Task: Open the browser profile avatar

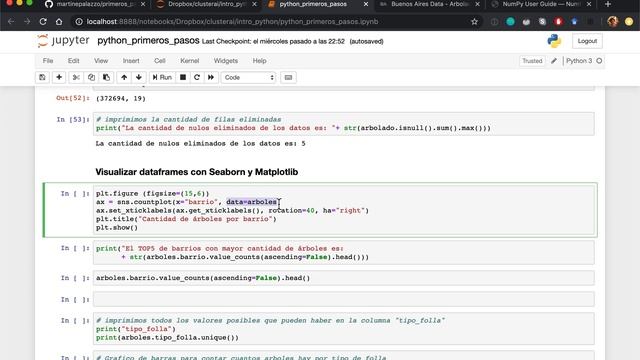Action: point(613,22)
